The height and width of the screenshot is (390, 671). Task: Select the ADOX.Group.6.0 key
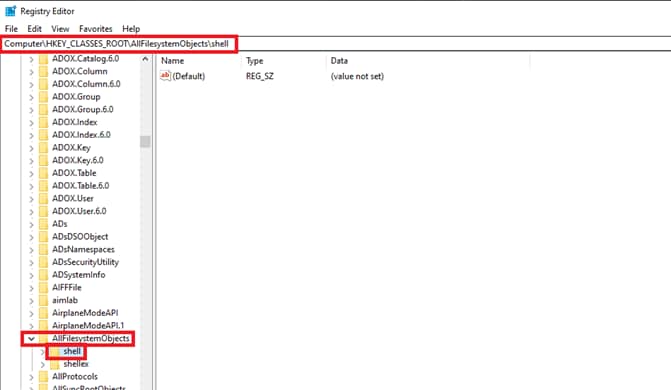tap(83, 109)
